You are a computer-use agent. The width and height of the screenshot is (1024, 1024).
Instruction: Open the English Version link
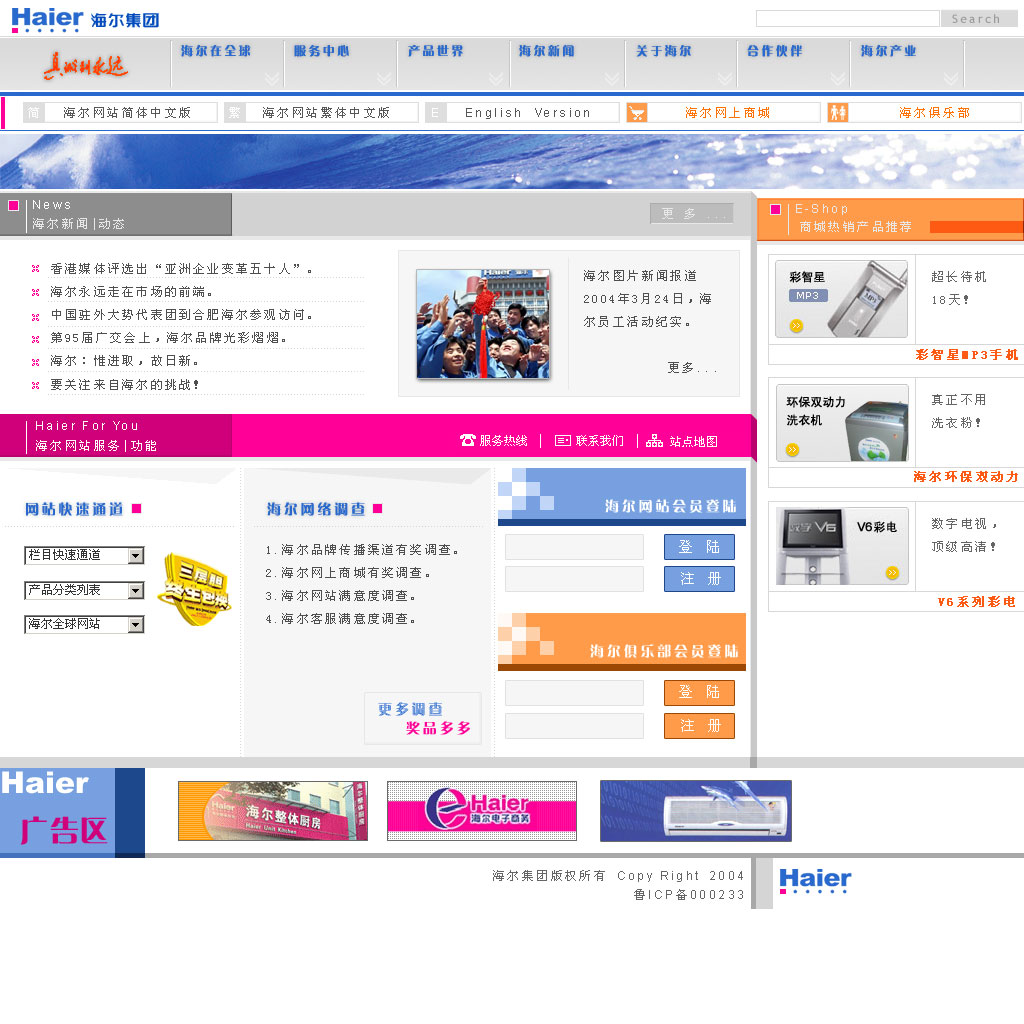pyautogui.click(x=527, y=113)
